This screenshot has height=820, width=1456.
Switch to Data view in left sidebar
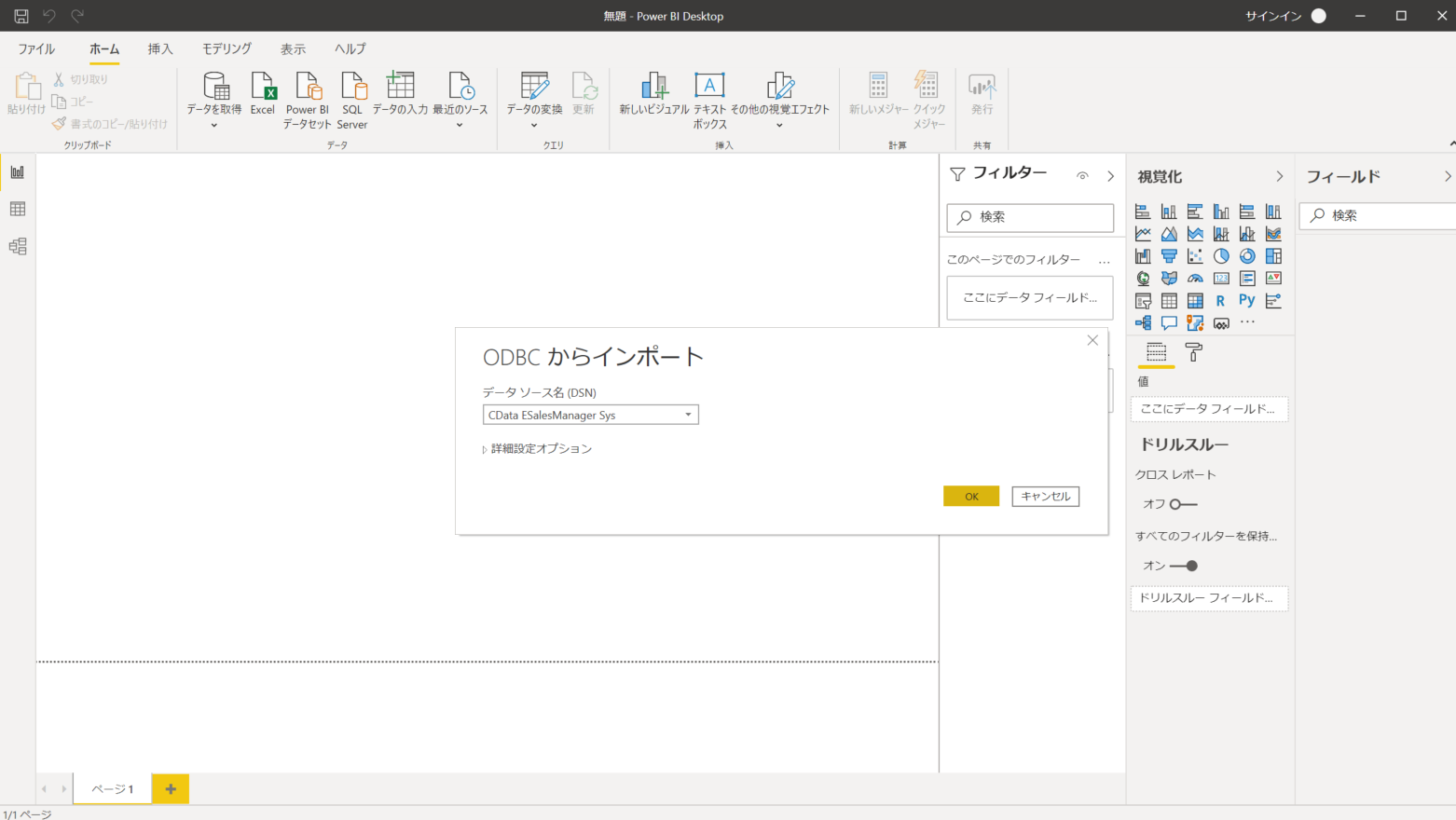tap(18, 210)
